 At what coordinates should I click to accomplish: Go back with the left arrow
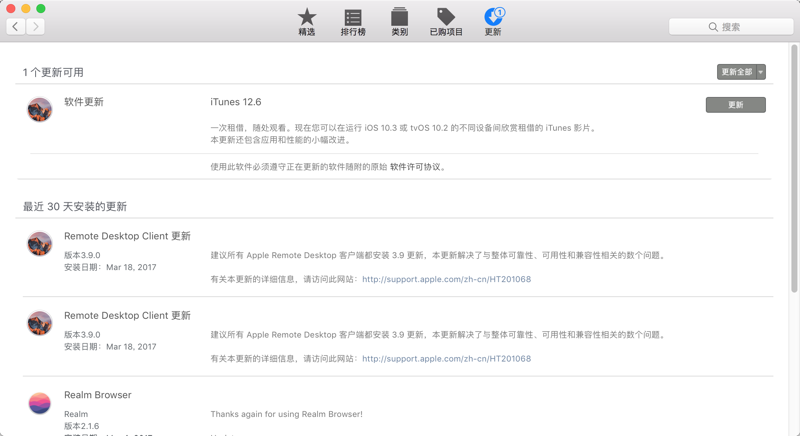point(16,27)
